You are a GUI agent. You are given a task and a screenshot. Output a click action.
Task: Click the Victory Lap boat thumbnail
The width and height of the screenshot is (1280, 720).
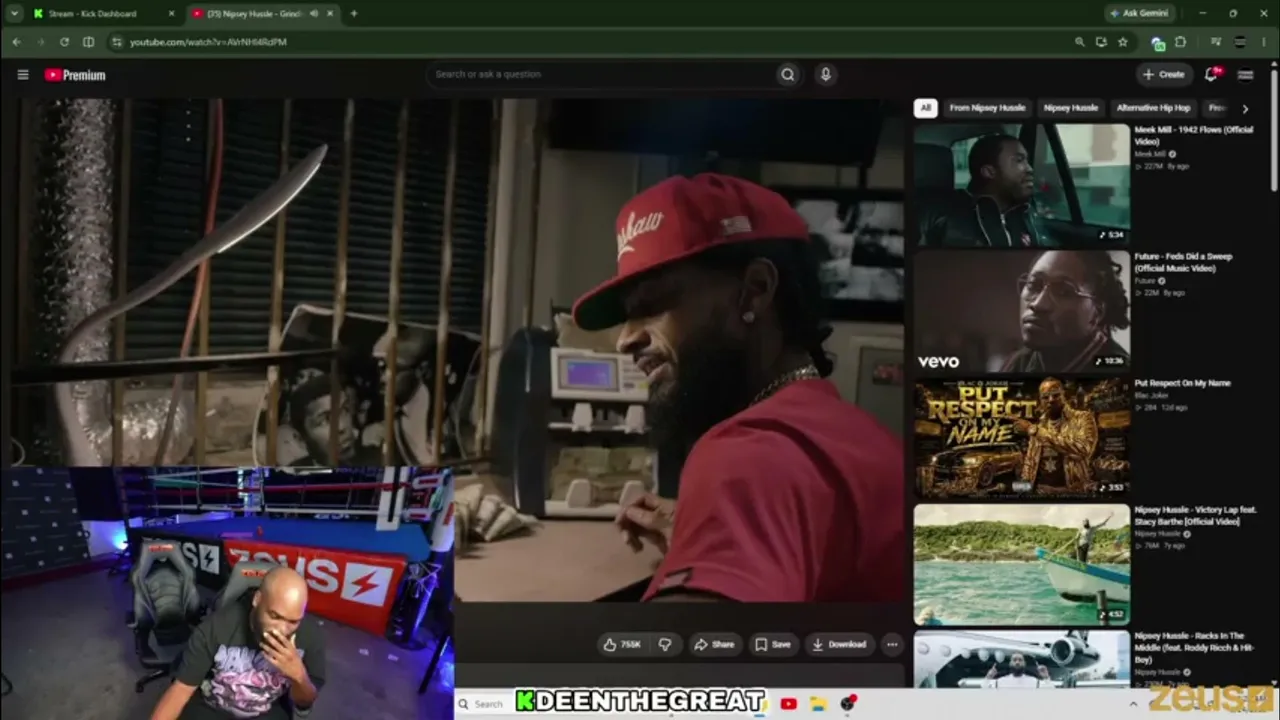[x=1021, y=564]
